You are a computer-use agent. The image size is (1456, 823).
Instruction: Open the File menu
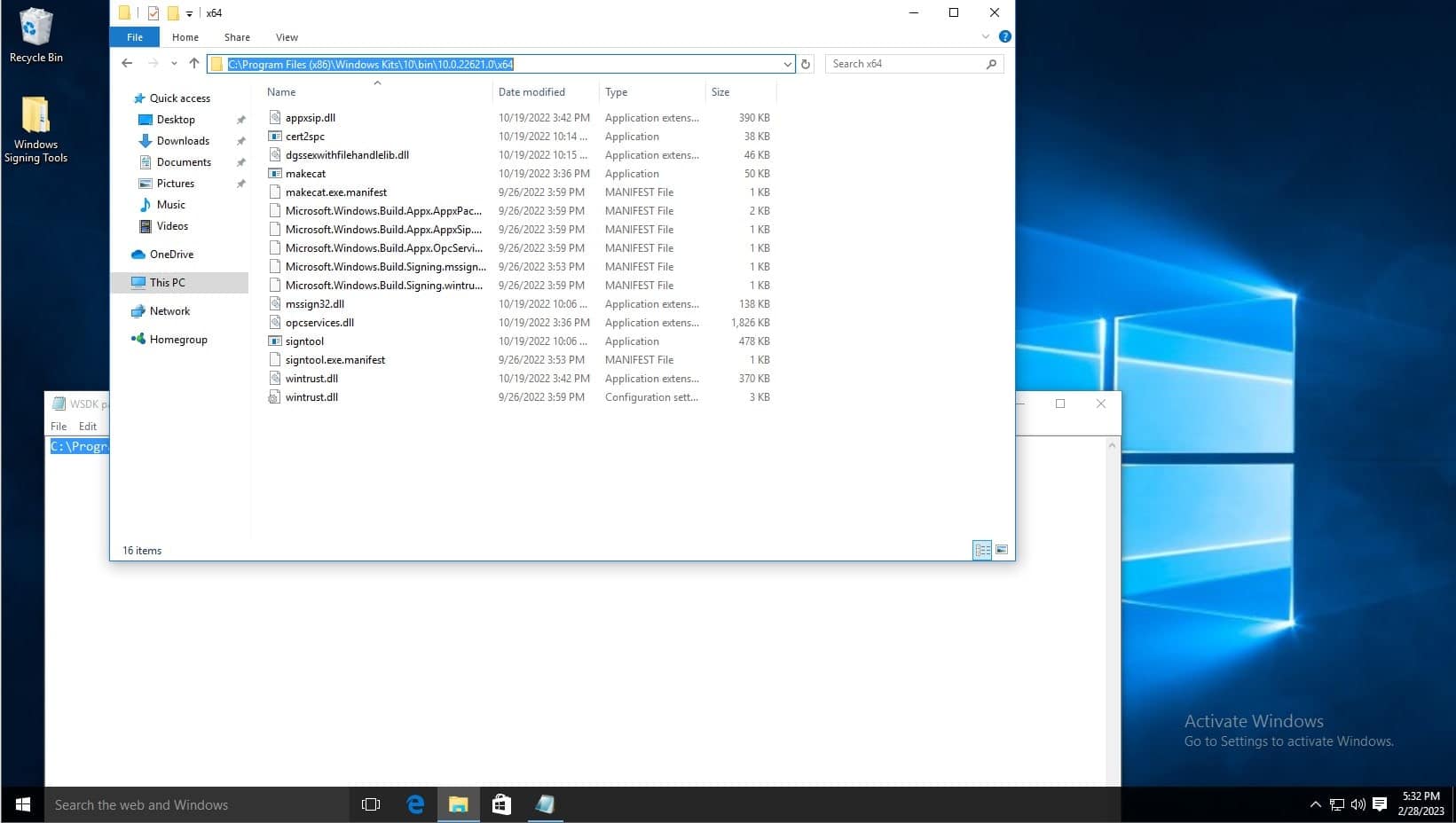135,37
